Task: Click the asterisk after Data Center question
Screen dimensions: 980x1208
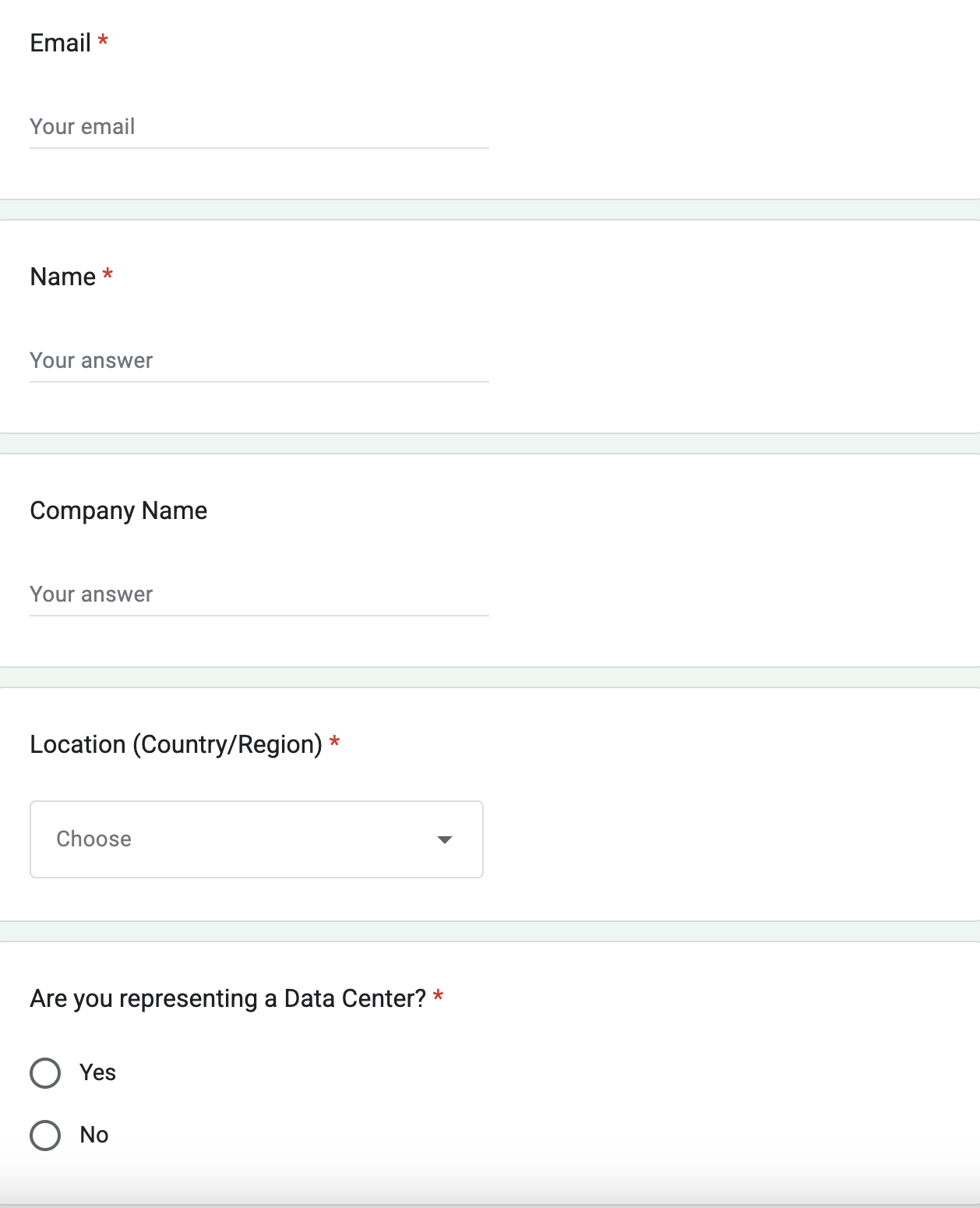Action: [x=439, y=995]
